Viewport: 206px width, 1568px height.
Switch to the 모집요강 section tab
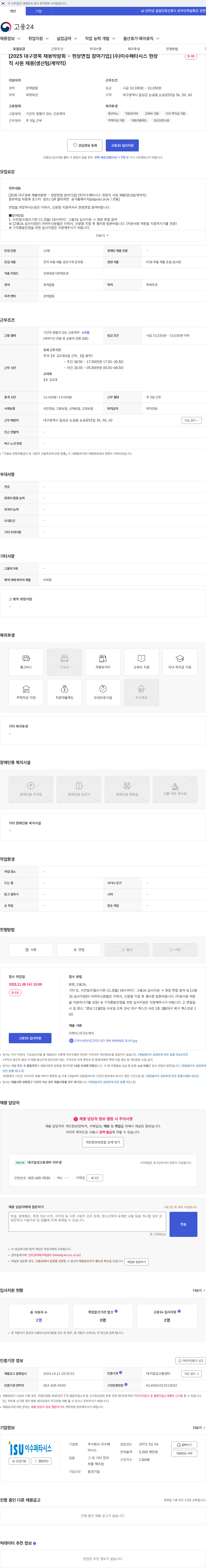click(19, 49)
